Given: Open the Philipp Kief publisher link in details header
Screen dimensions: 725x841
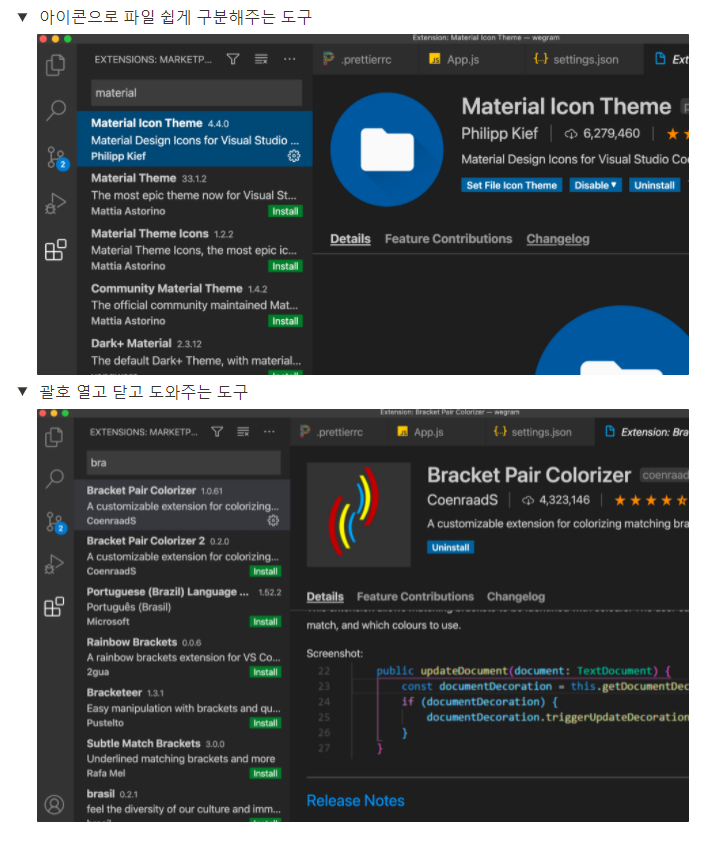Looking at the screenshot, I should point(499,134).
